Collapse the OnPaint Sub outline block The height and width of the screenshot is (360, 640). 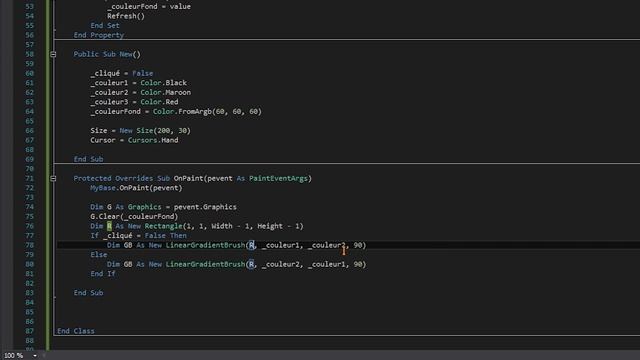[x=53, y=178]
